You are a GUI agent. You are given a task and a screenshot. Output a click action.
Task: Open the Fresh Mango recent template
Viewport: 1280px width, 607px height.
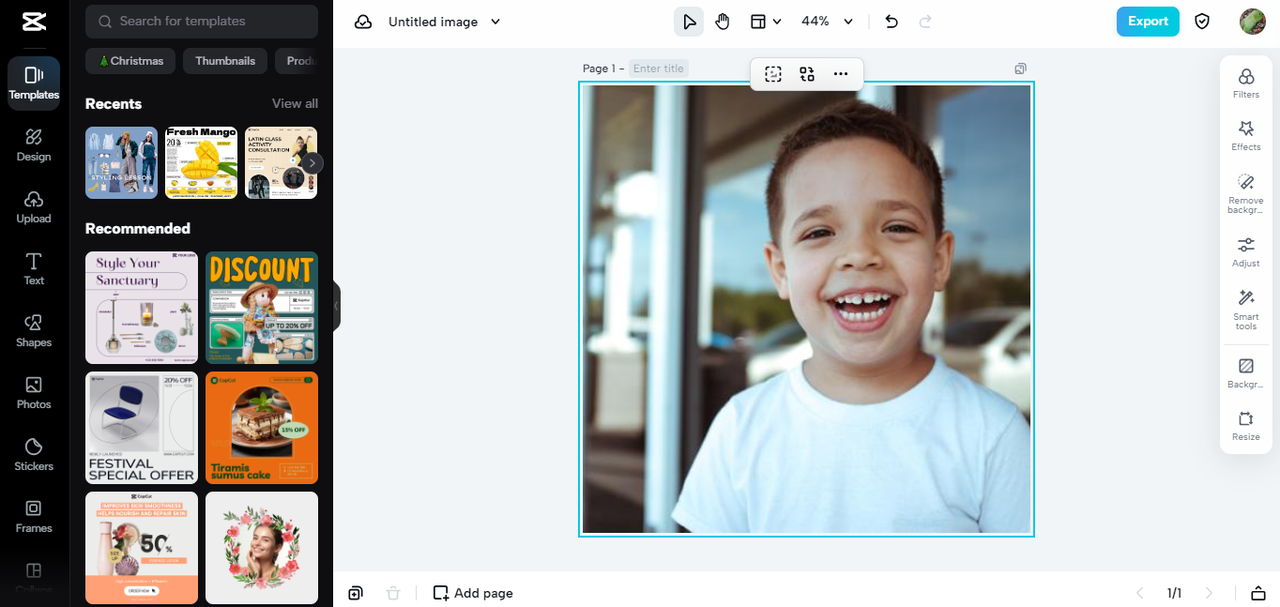coord(201,163)
